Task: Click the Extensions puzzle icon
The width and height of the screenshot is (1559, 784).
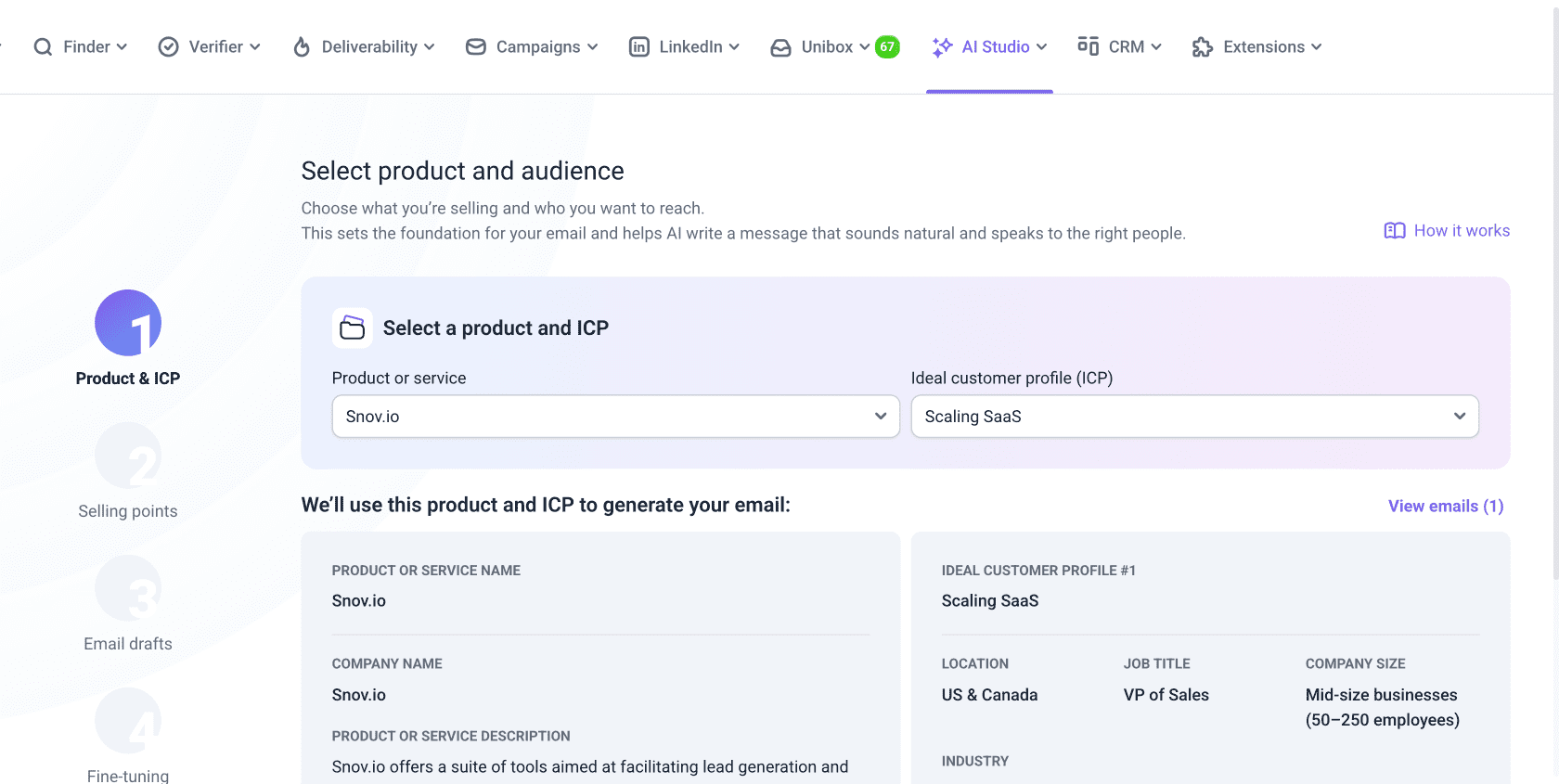Action: (x=1203, y=47)
